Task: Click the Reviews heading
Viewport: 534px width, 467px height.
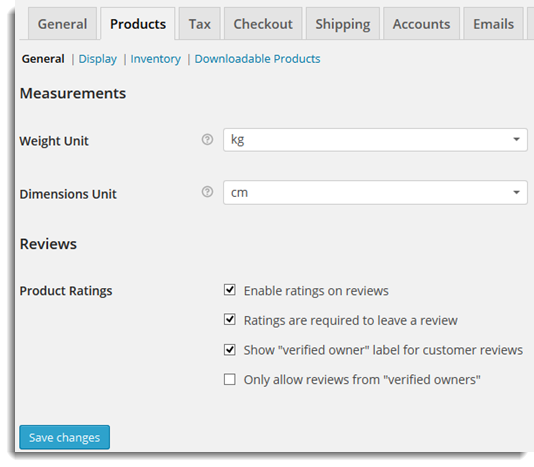Action: click(x=48, y=244)
